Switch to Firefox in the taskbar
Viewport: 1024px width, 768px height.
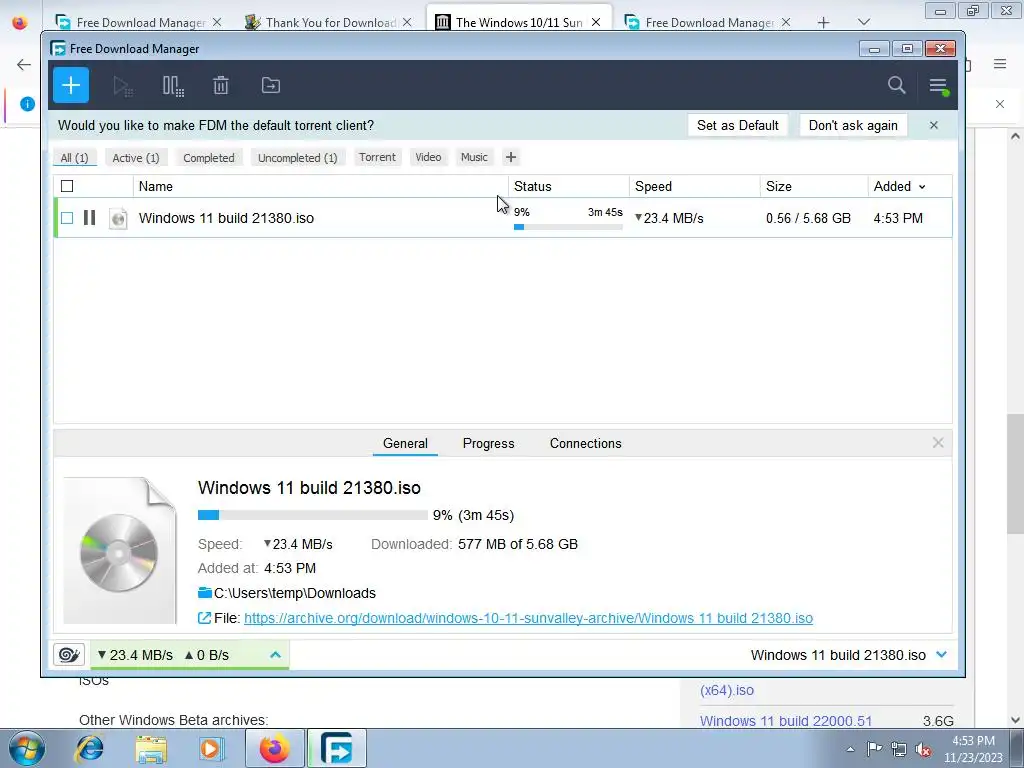click(275, 748)
